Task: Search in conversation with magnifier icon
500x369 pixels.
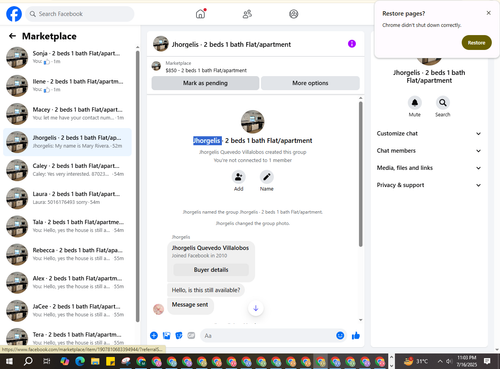Action: [x=443, y=103]
